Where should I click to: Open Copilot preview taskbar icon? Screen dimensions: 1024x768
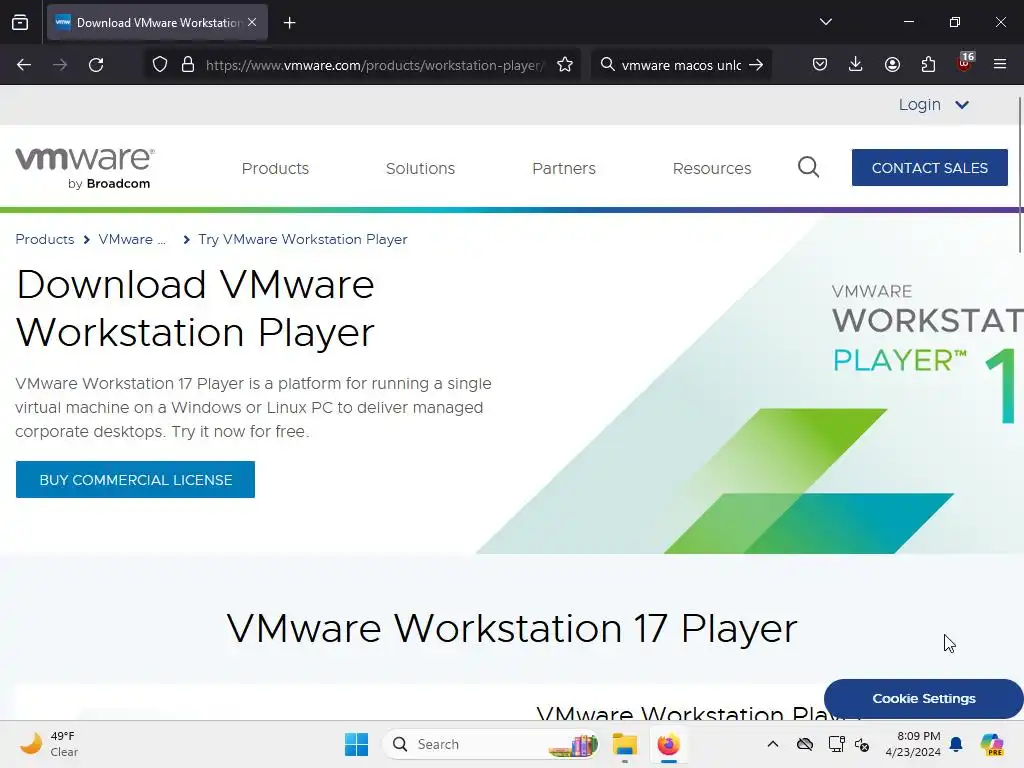point(992,744)
